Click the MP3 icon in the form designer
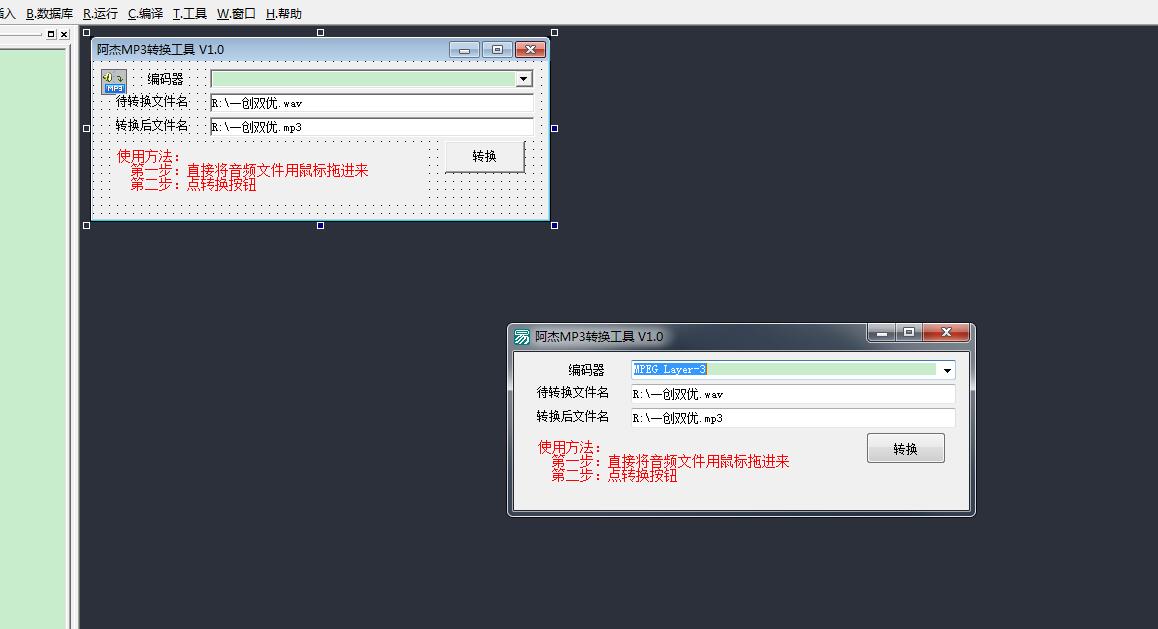This screenshot has width=1158, height=629. (x=114, y=81)
